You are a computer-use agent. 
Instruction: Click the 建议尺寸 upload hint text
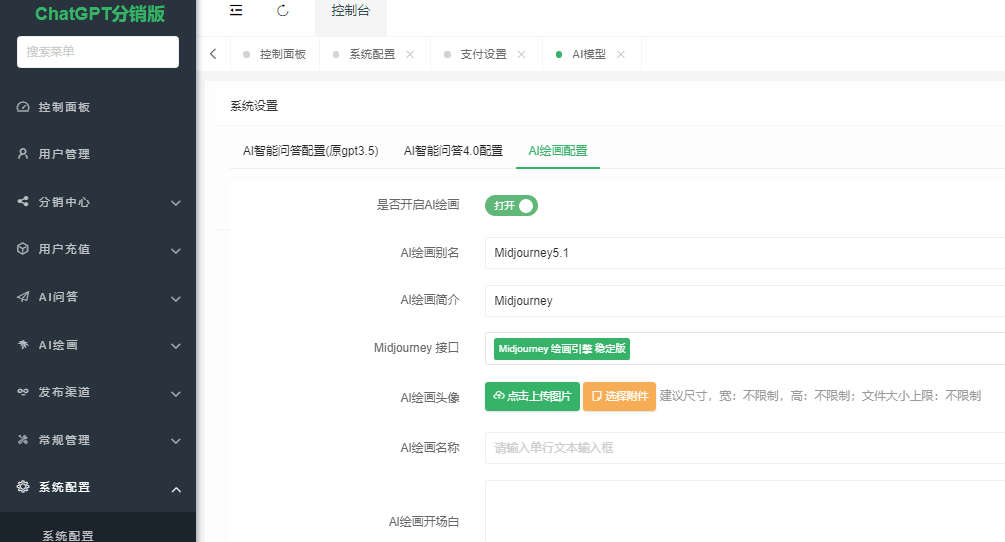click(x=820, y=396)
